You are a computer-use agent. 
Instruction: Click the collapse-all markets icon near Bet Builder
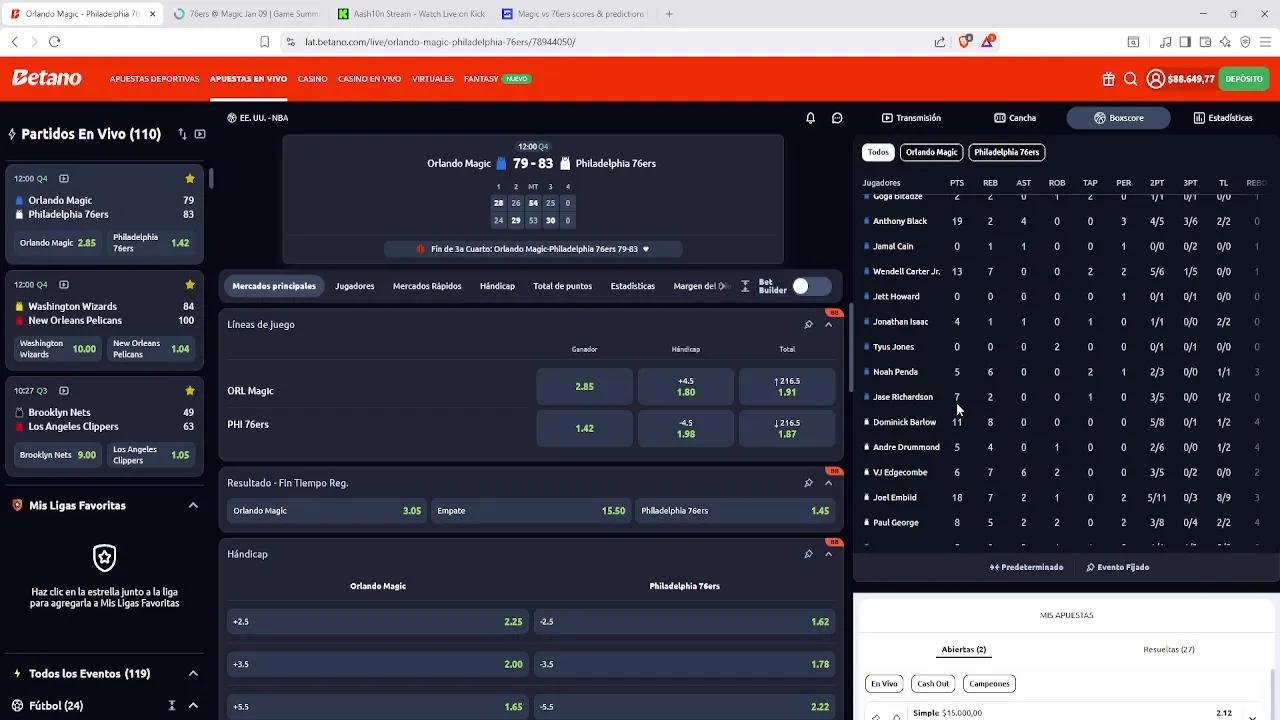[x=745, y=286]
